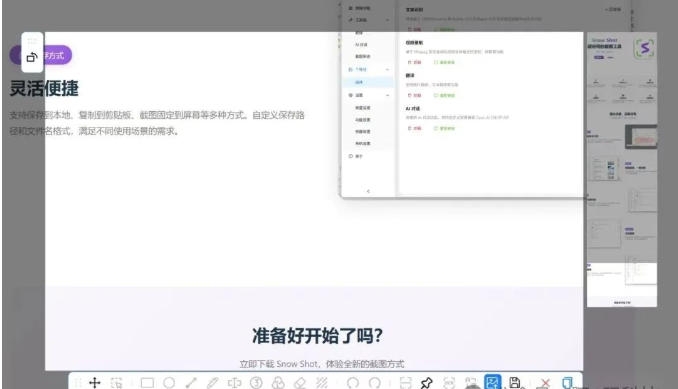Click the icon between OCR and blue tool
The image size is (678, 389).
pos(471,383)
